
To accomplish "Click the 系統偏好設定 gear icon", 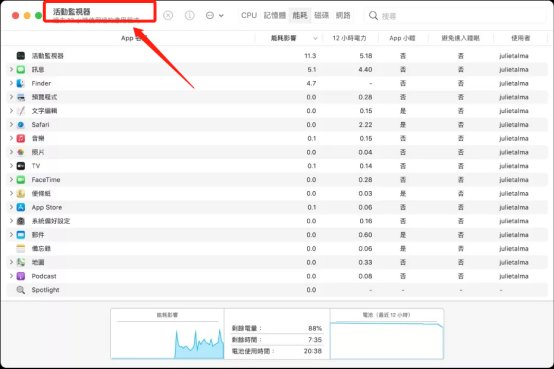I will (21, 221).
